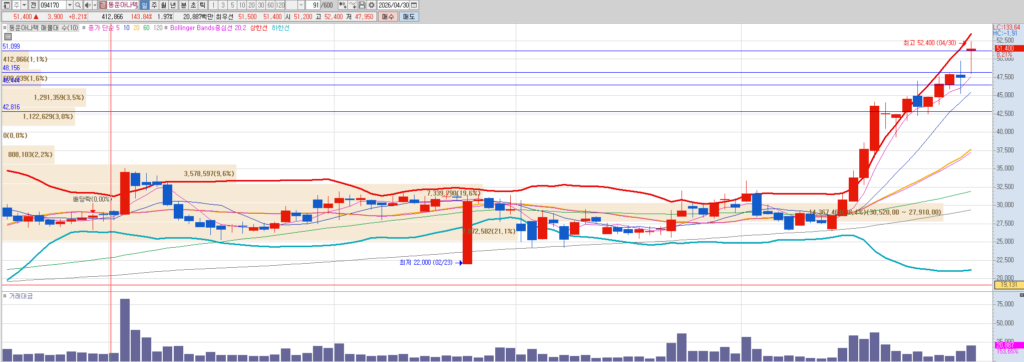
Task: Toggle the marker before Bollinger Bands legend
Action: click(166, 27)
